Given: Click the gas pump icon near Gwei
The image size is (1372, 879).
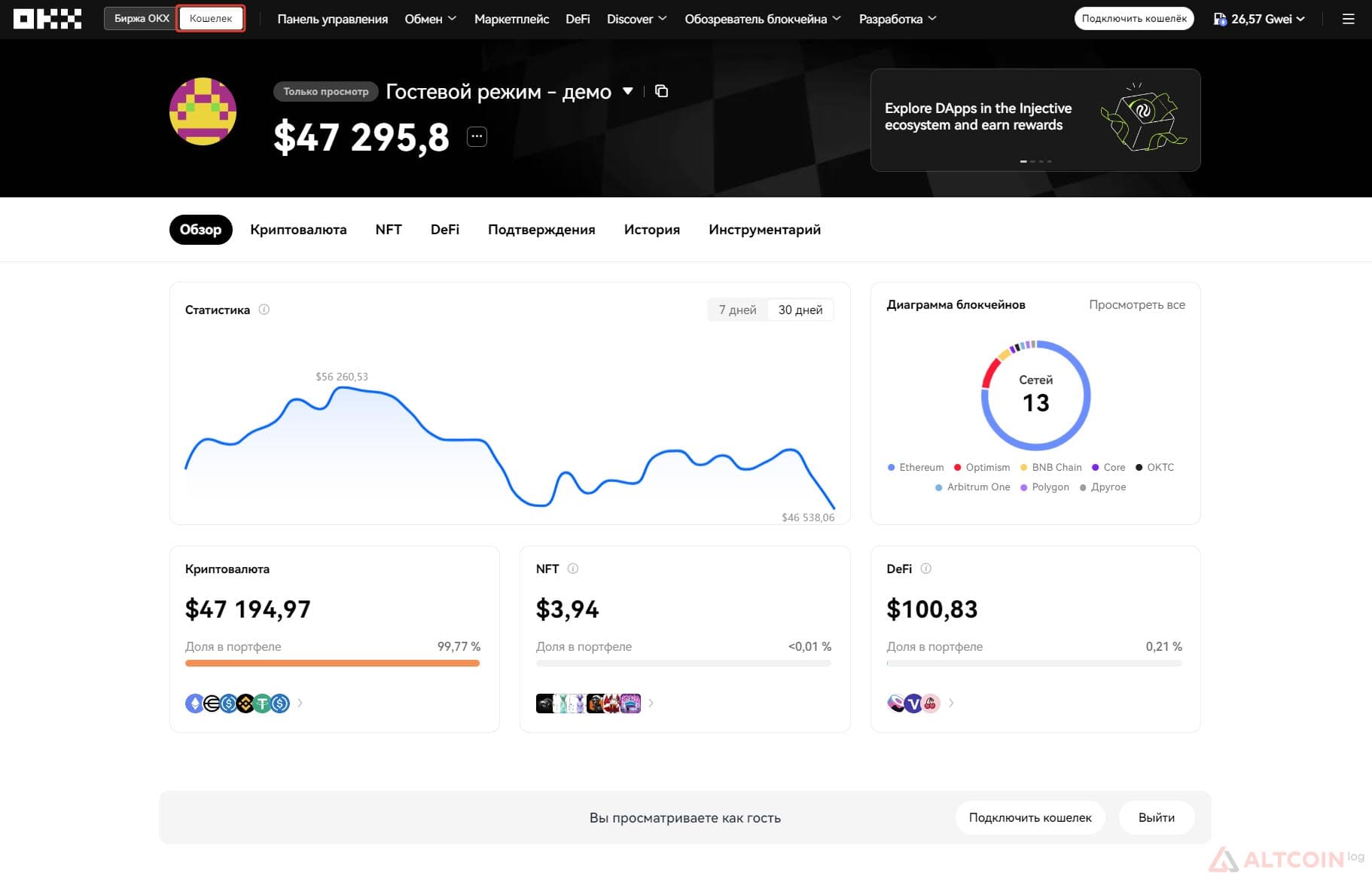Looking at the screenshot, I should click(x=1220, y=19).
